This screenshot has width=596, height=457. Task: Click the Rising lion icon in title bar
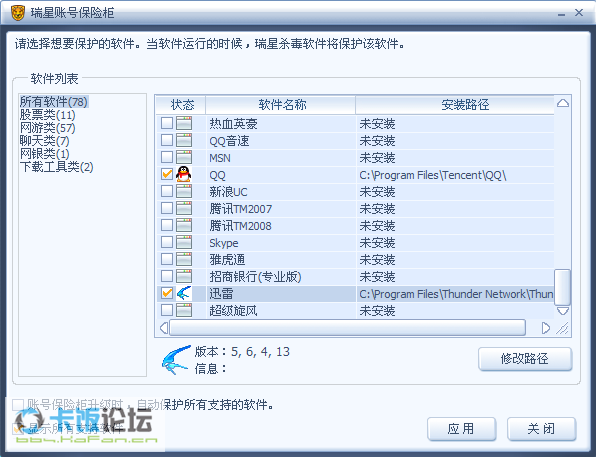[17, 13]
